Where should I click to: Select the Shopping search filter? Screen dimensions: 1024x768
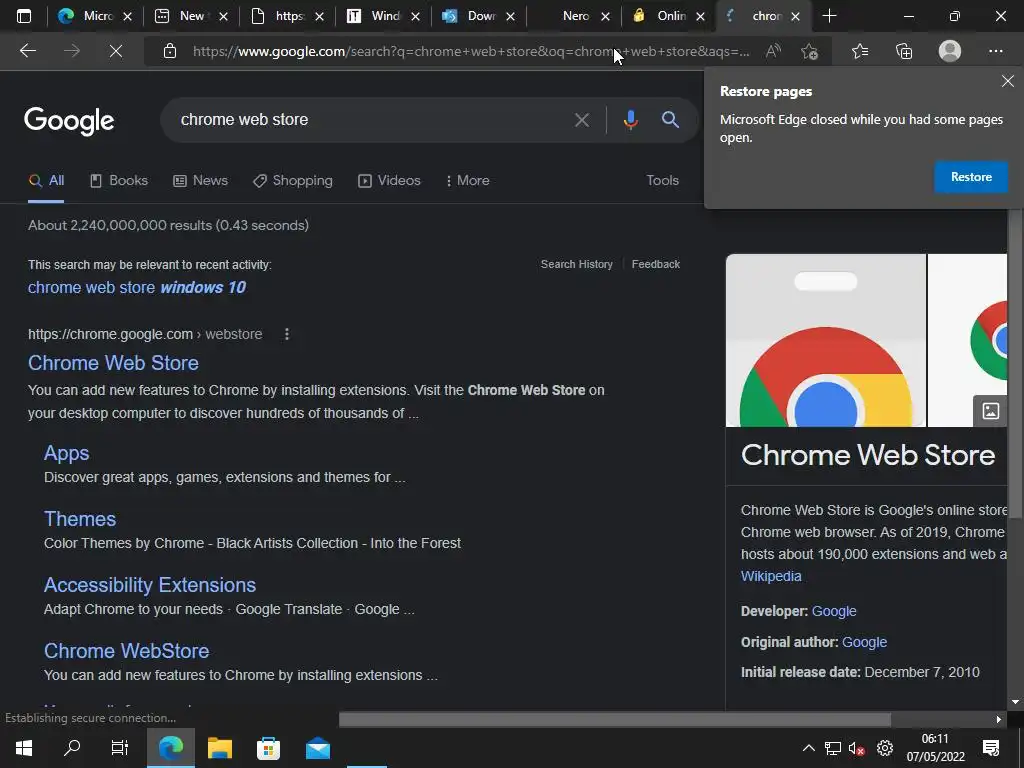tap(293, 181)
